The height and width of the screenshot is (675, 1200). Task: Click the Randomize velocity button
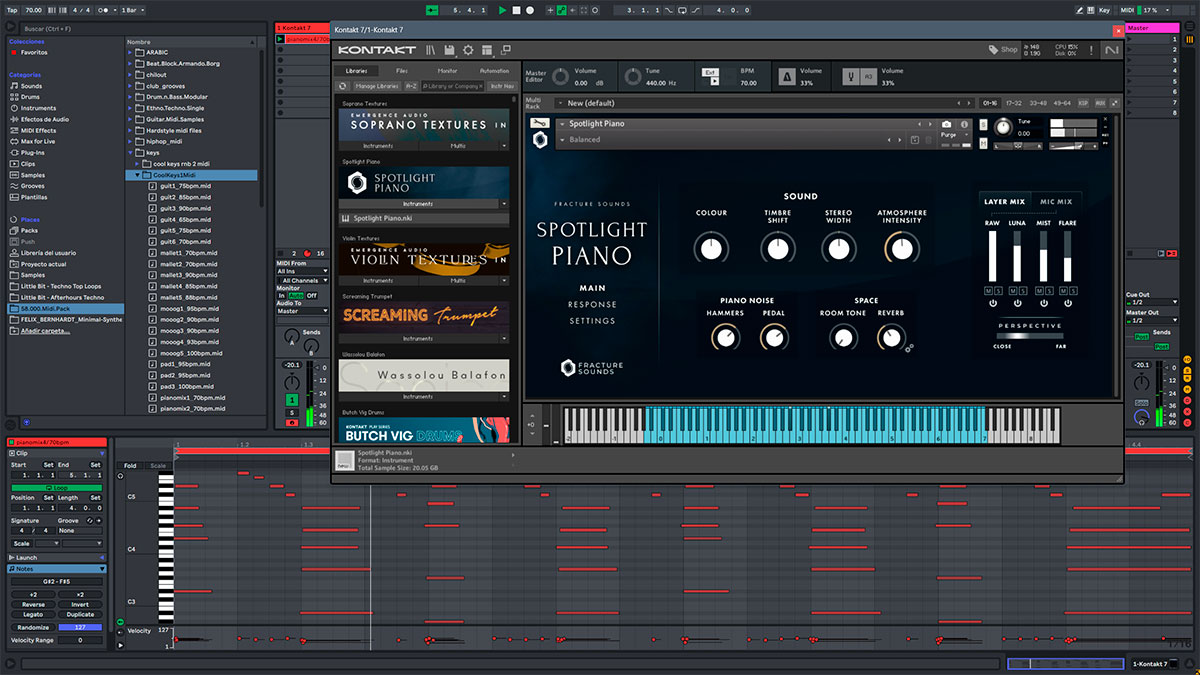tap(33, 627)
